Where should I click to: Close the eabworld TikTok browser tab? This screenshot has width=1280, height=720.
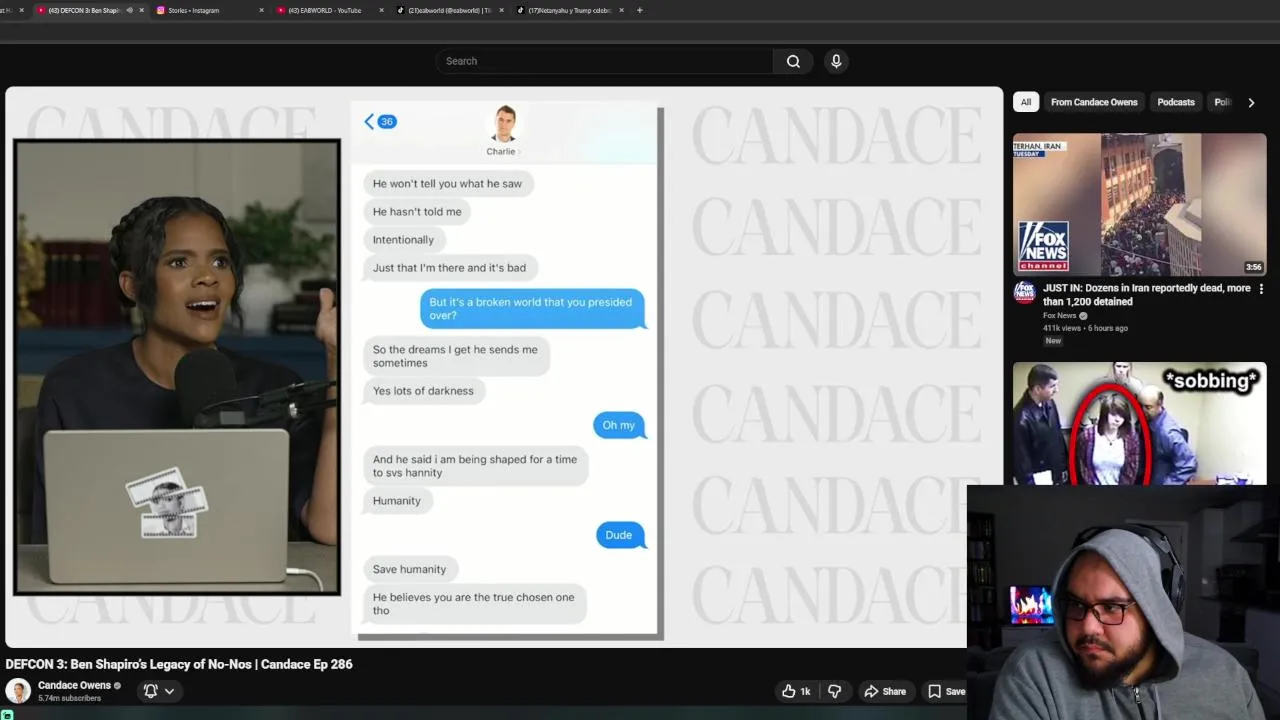tap(502, 10)
